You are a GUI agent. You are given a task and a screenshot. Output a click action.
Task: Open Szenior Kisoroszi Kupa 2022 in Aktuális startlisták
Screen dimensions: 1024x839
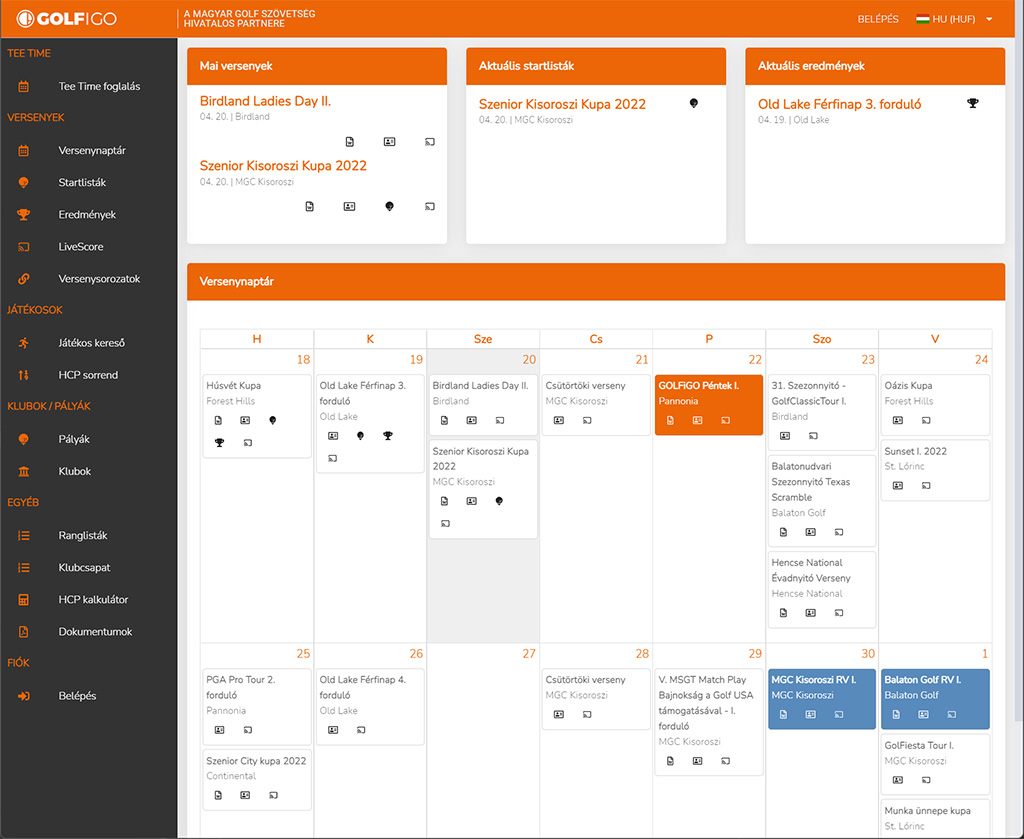pyautogui.click(x=562, y=104)
